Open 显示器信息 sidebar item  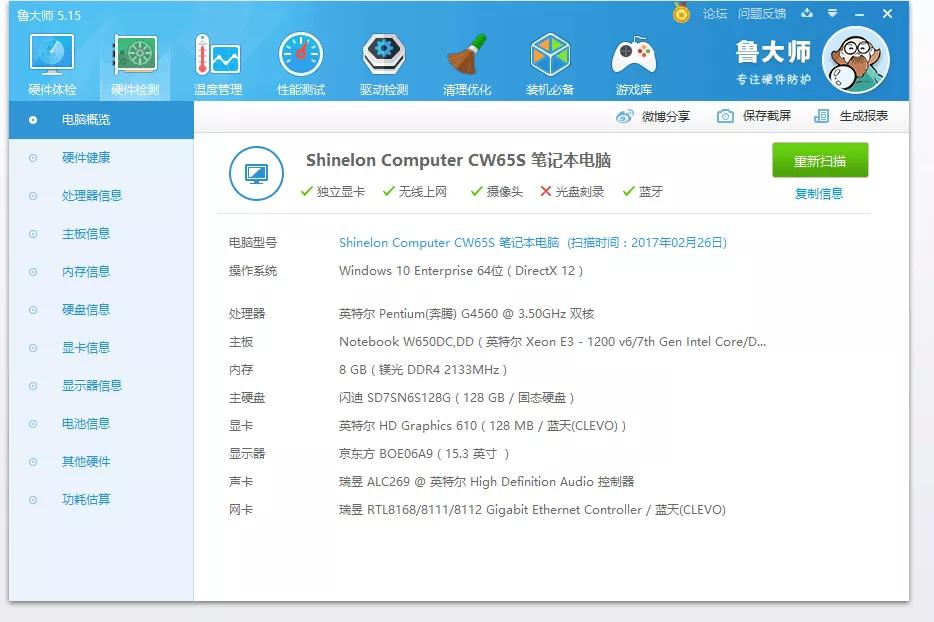click(x=101, y=386)
